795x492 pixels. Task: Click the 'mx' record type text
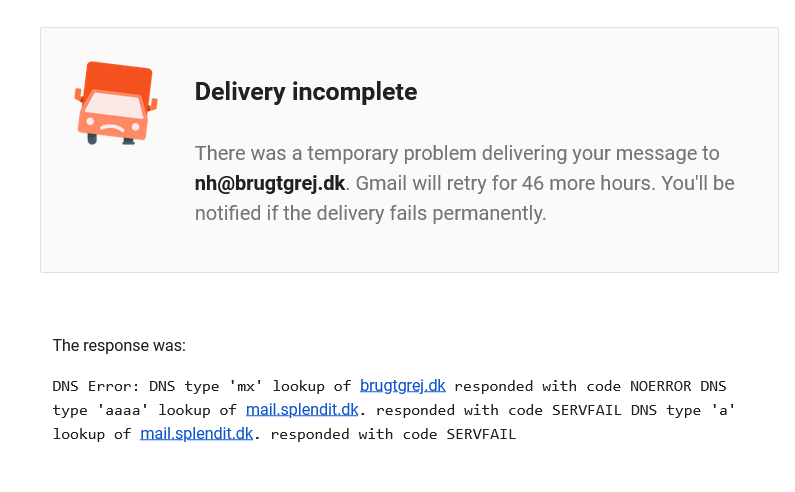point(246,386)
